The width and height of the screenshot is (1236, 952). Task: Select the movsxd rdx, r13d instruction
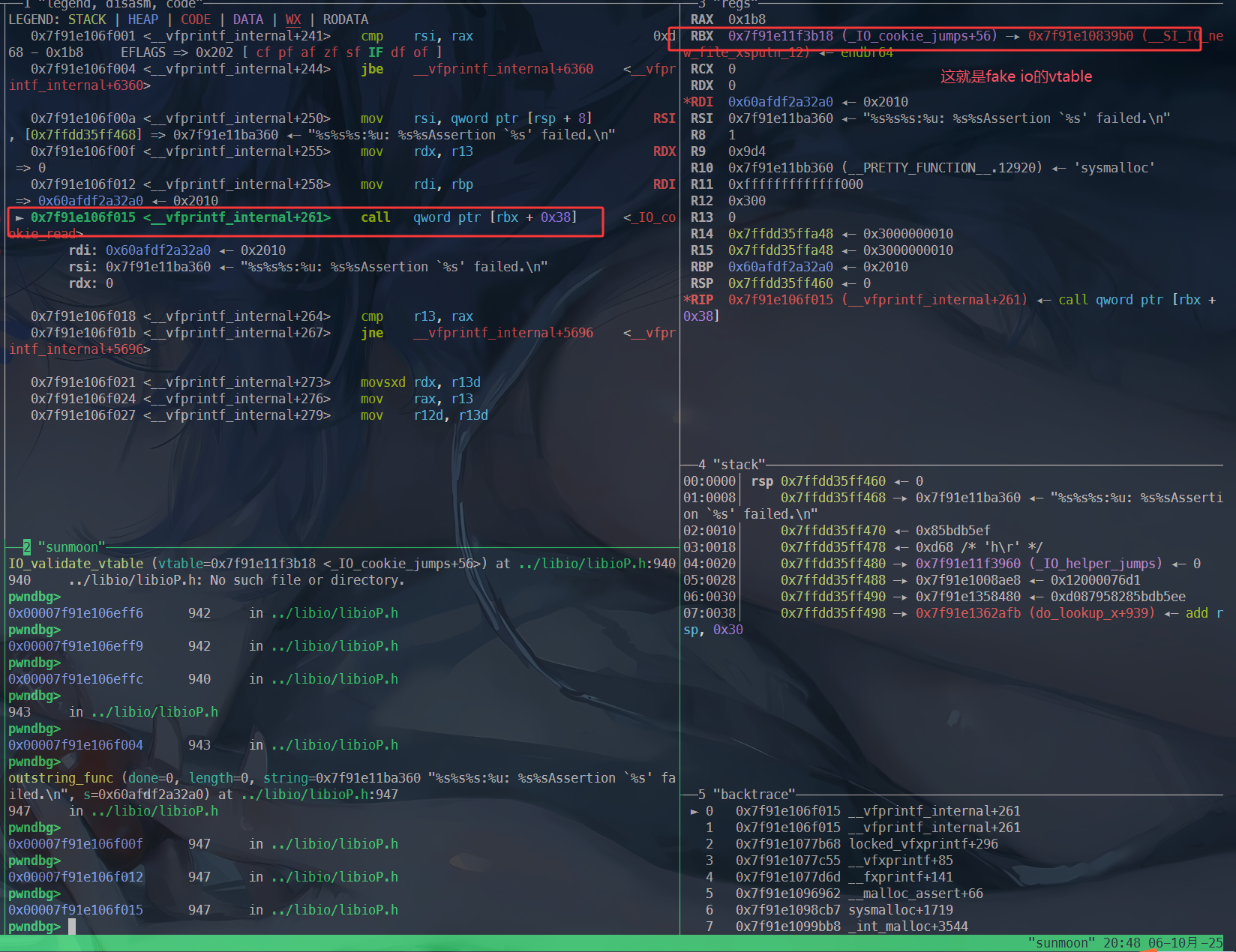point(256,382)
